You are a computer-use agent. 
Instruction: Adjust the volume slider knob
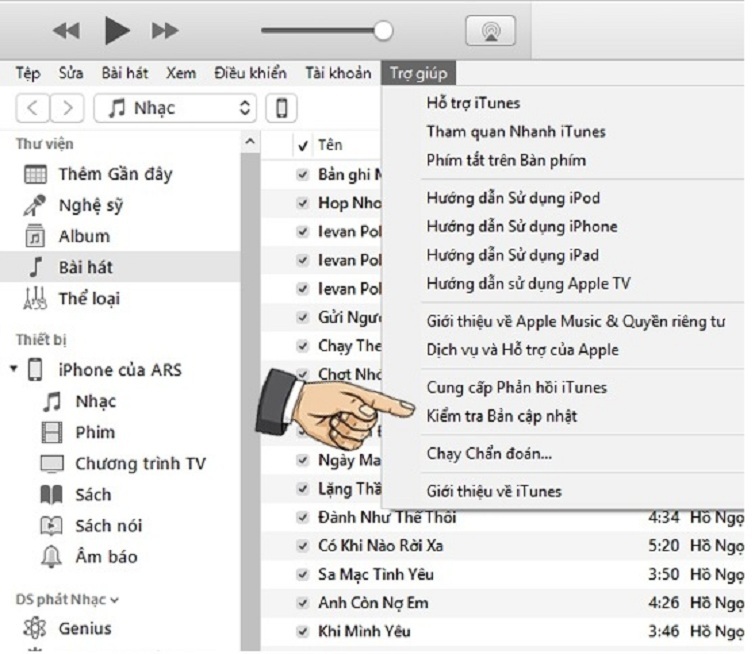(x=382, y=31)
